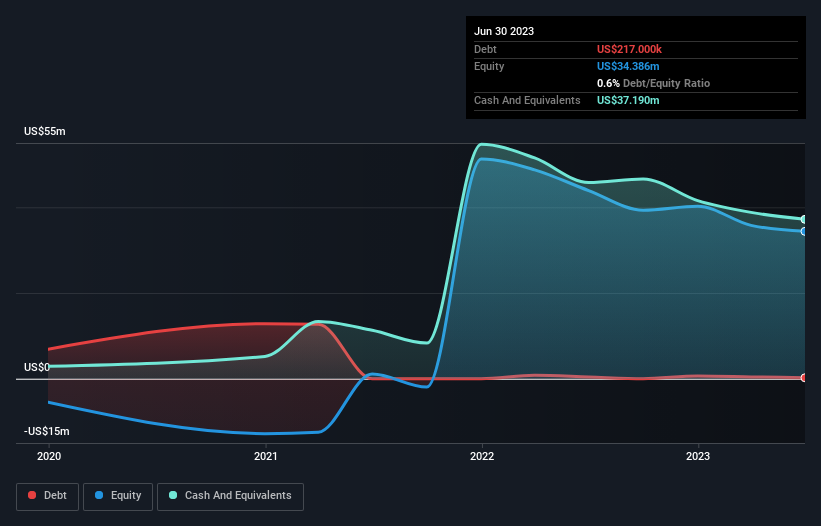Click the 2022 x-axis label
Viewport: 821px width, 526px height.
point(482,456)
